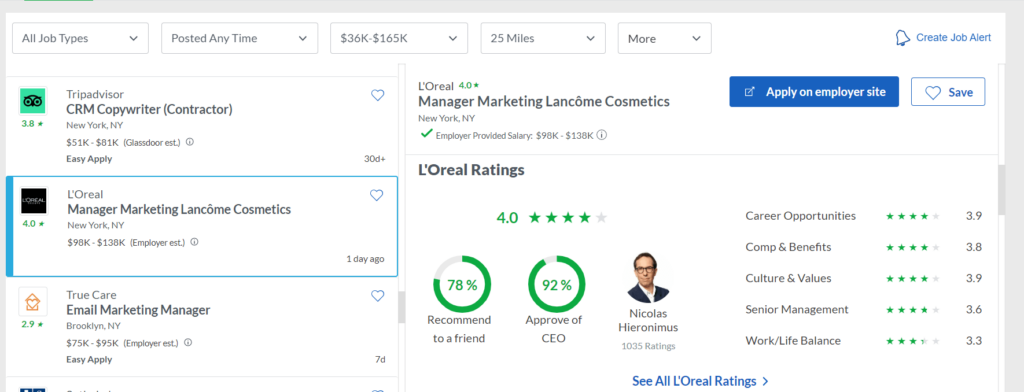Expand the $36K-$165K salary filter
The height and width of the screenshot is (392, 1024).
click(x=399, y=39)
